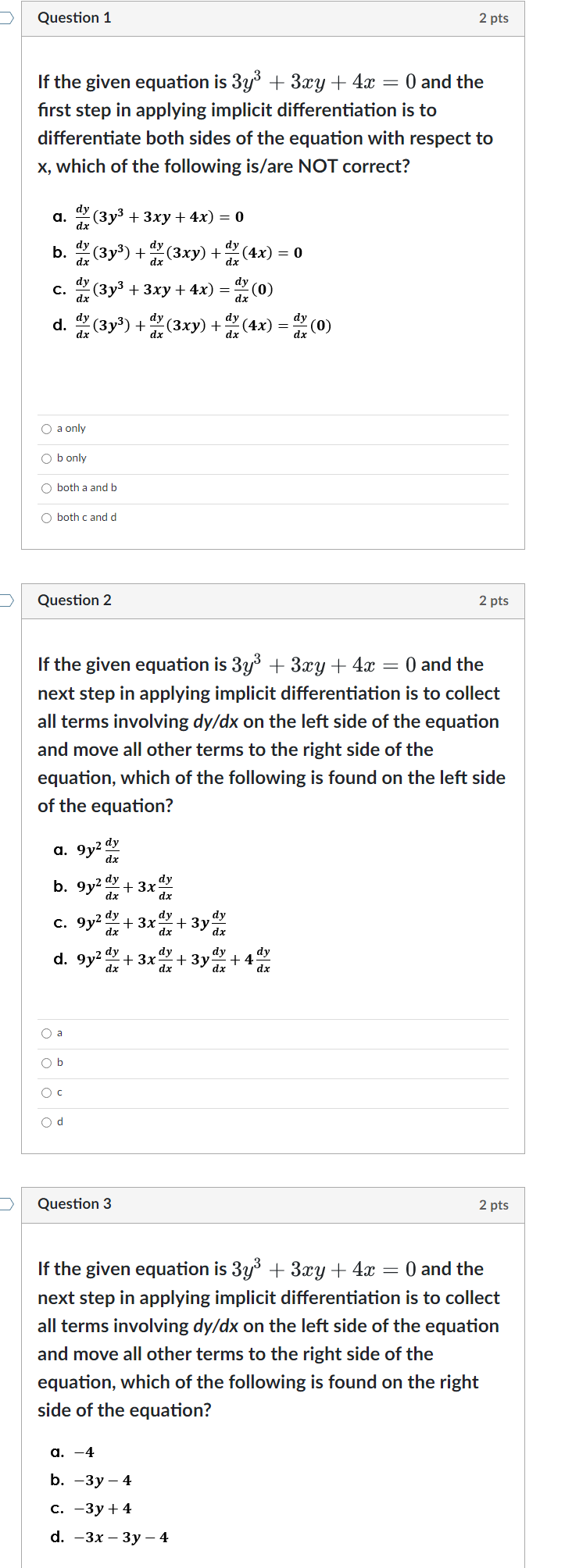Choose "both c and d" in Question 1
The image size is (565, 1568).
(46, 517)
